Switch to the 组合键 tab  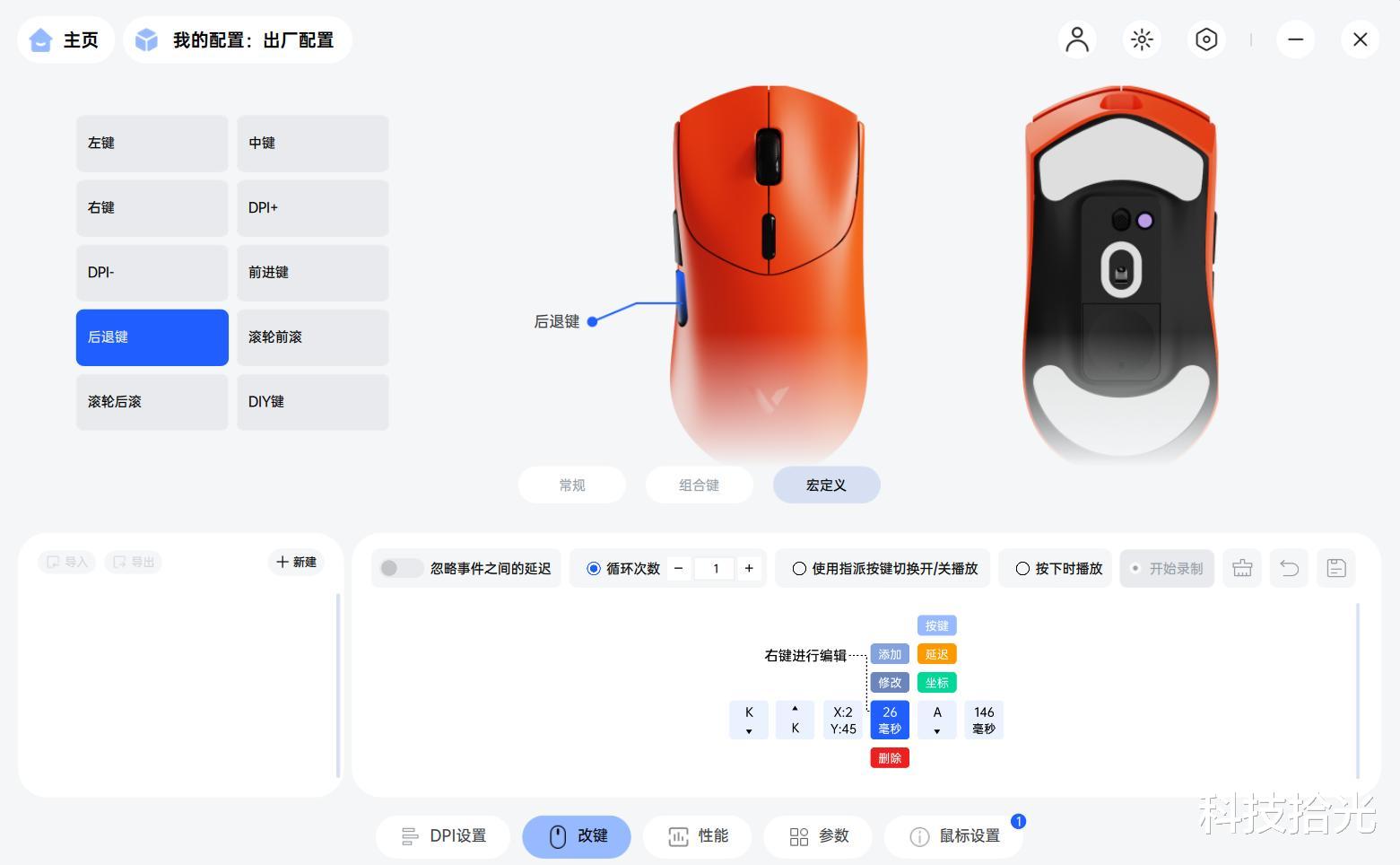coord(699,485)
